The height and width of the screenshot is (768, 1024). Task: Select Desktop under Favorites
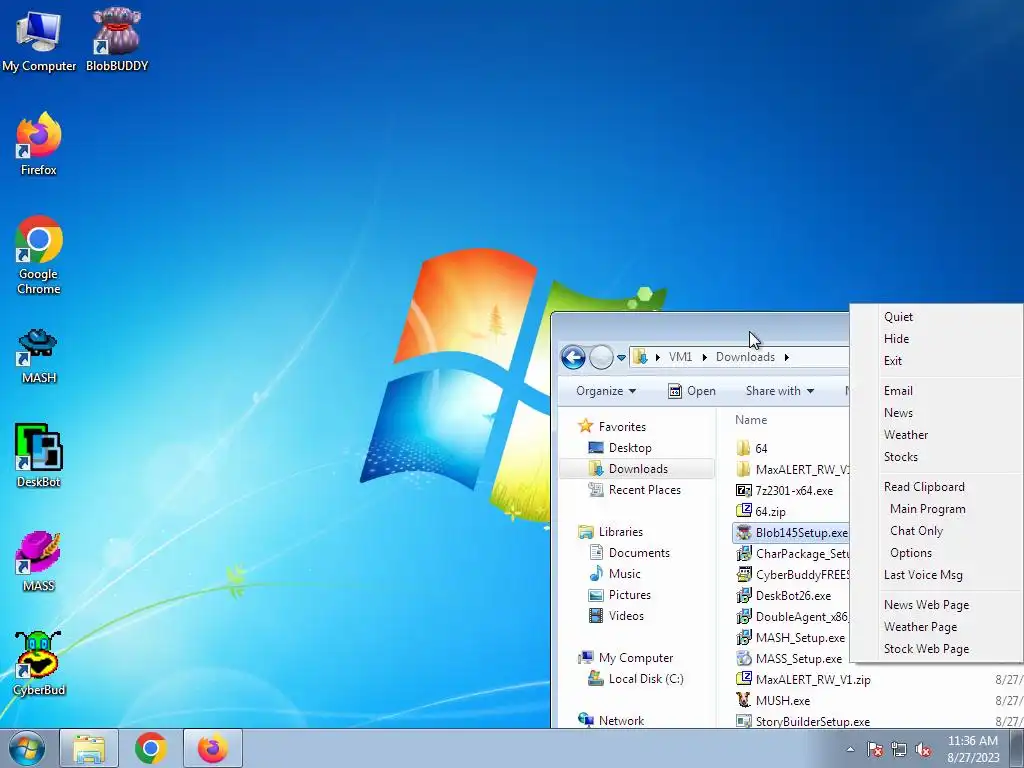click(x=630, y=448)
